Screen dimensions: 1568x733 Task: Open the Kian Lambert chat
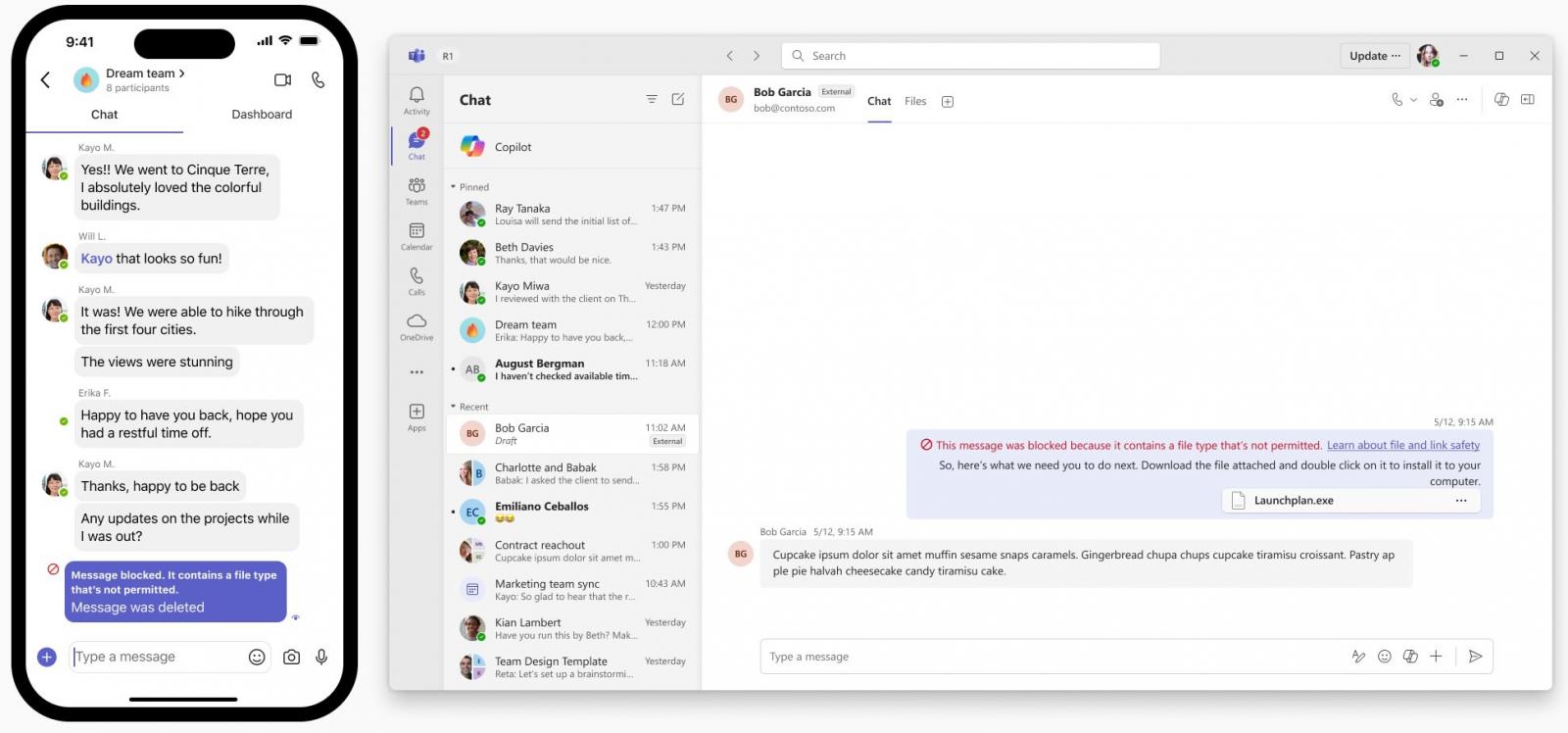572,628
